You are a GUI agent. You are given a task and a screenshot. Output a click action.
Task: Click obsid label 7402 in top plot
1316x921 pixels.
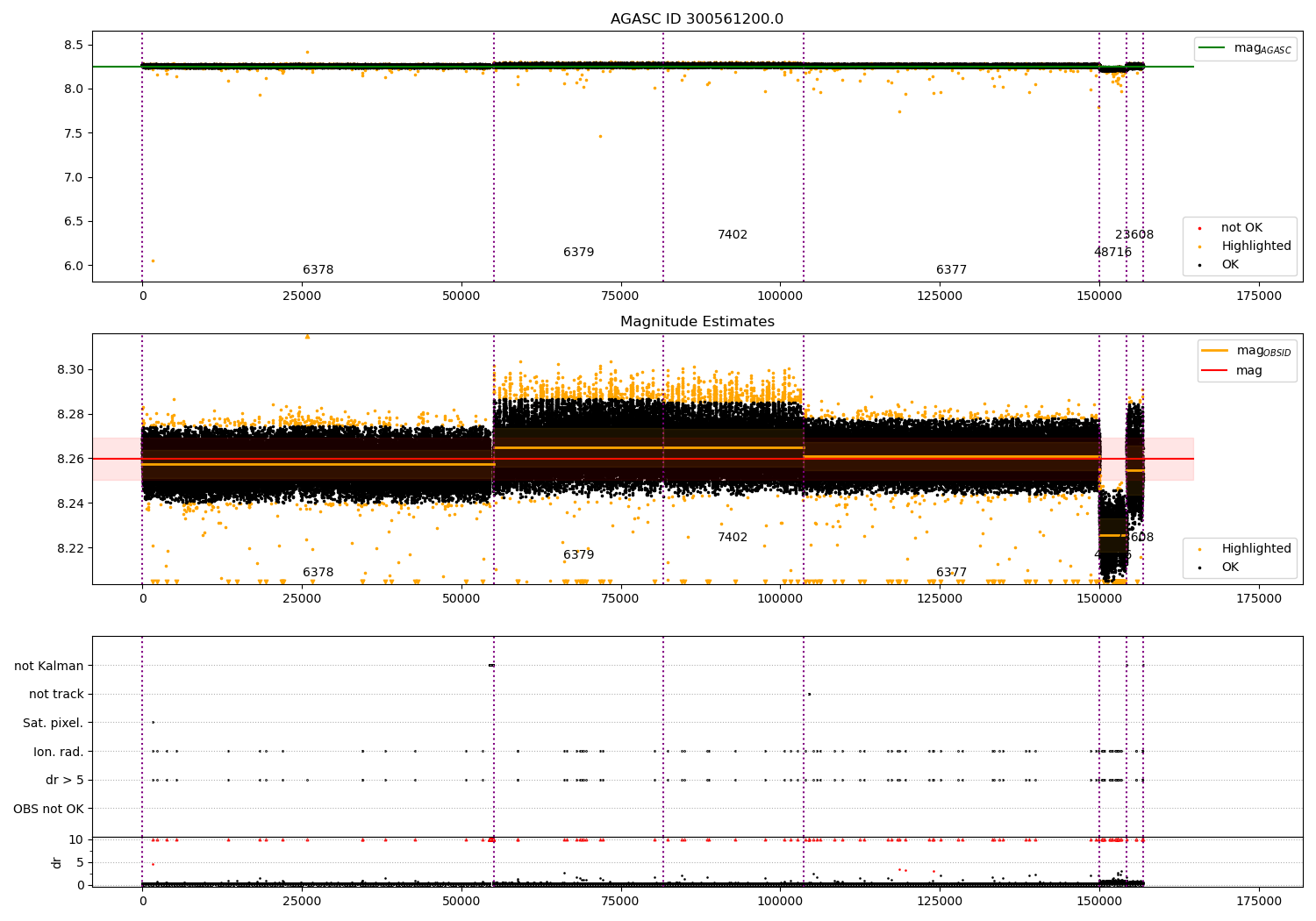point(733,235)
